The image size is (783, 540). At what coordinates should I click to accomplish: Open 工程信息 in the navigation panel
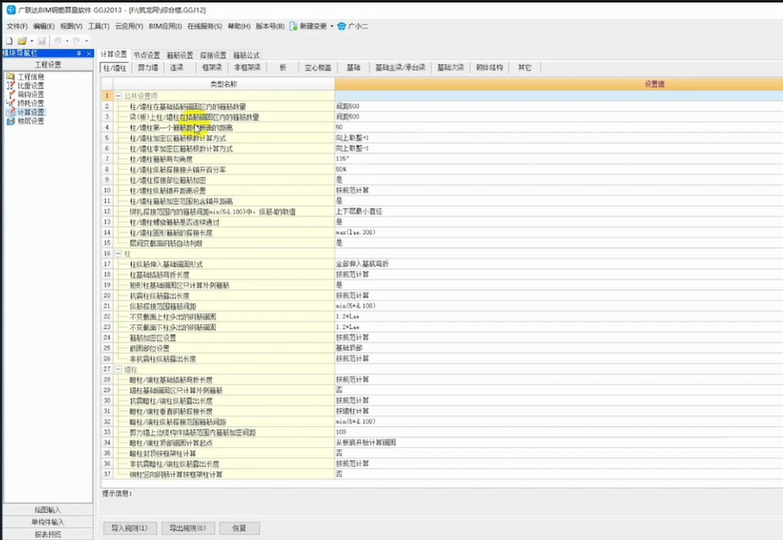[x=29, y=76]
